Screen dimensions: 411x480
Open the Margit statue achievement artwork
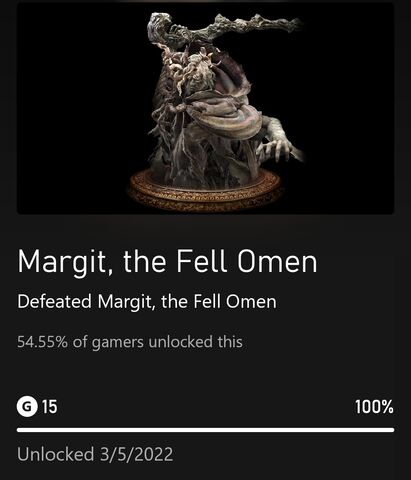[x=205, y=108]
